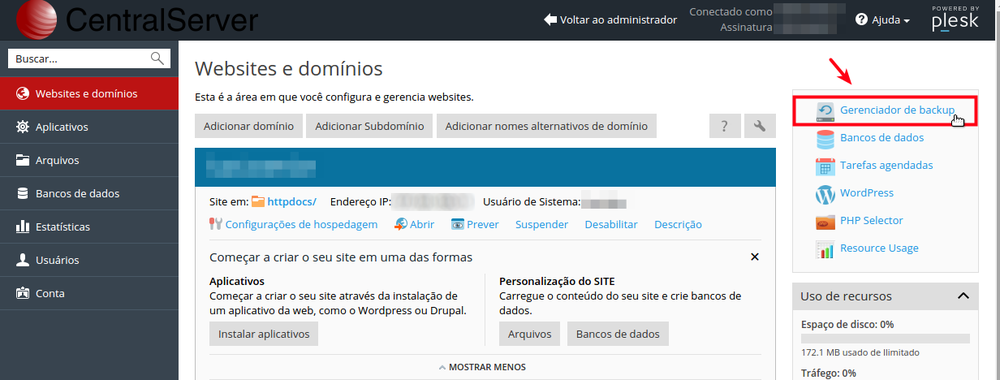Click the question mark help button
Screen dimensions: 1000x380
coord(725,126)
